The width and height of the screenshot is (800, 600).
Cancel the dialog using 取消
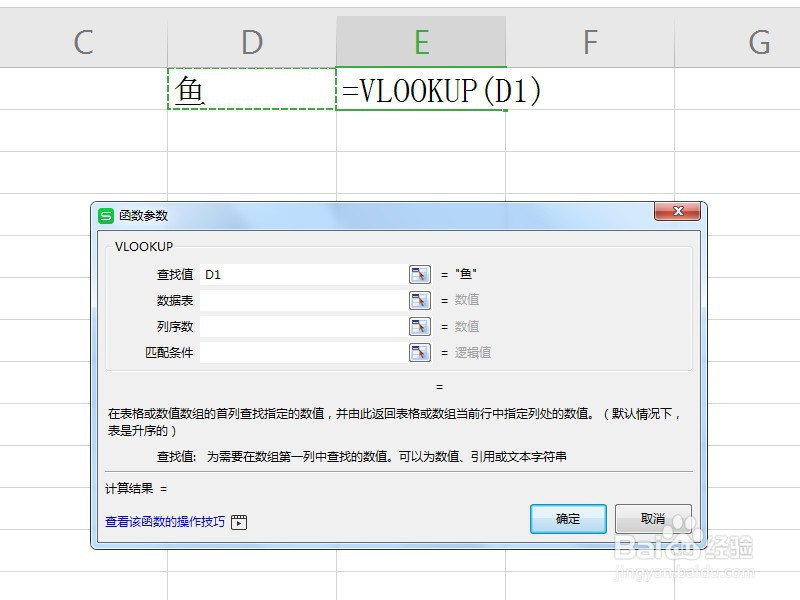click(652, 519)
